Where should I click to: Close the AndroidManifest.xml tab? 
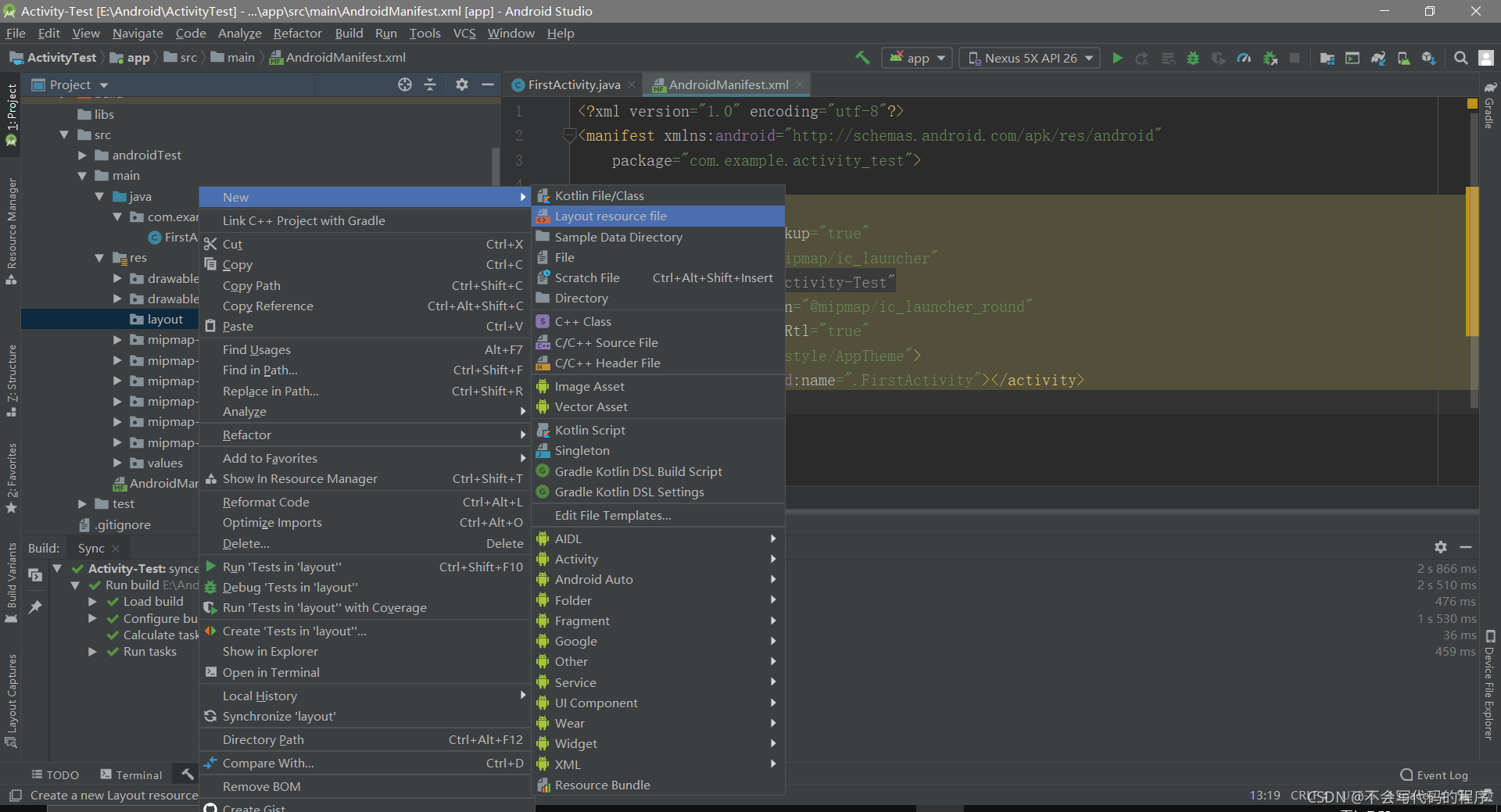coord(800,84)
